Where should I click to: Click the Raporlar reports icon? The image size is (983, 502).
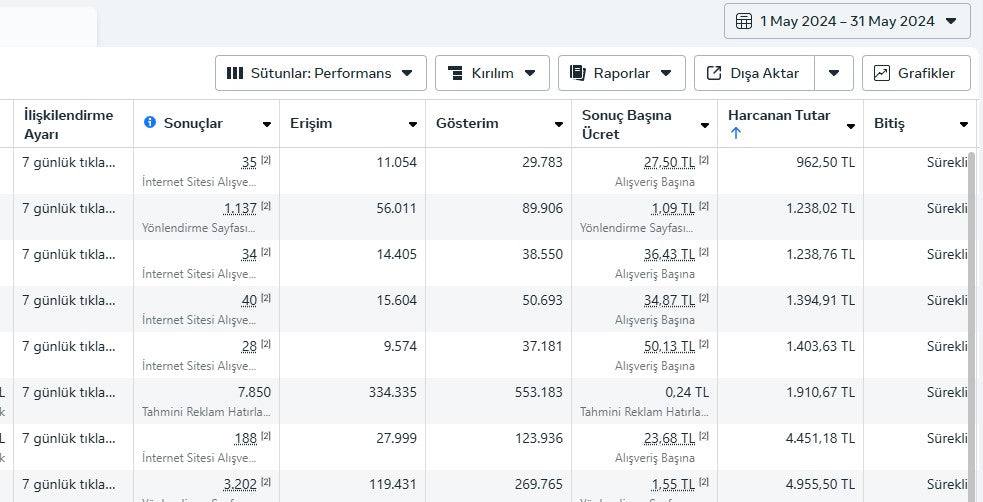coord(577,73)
